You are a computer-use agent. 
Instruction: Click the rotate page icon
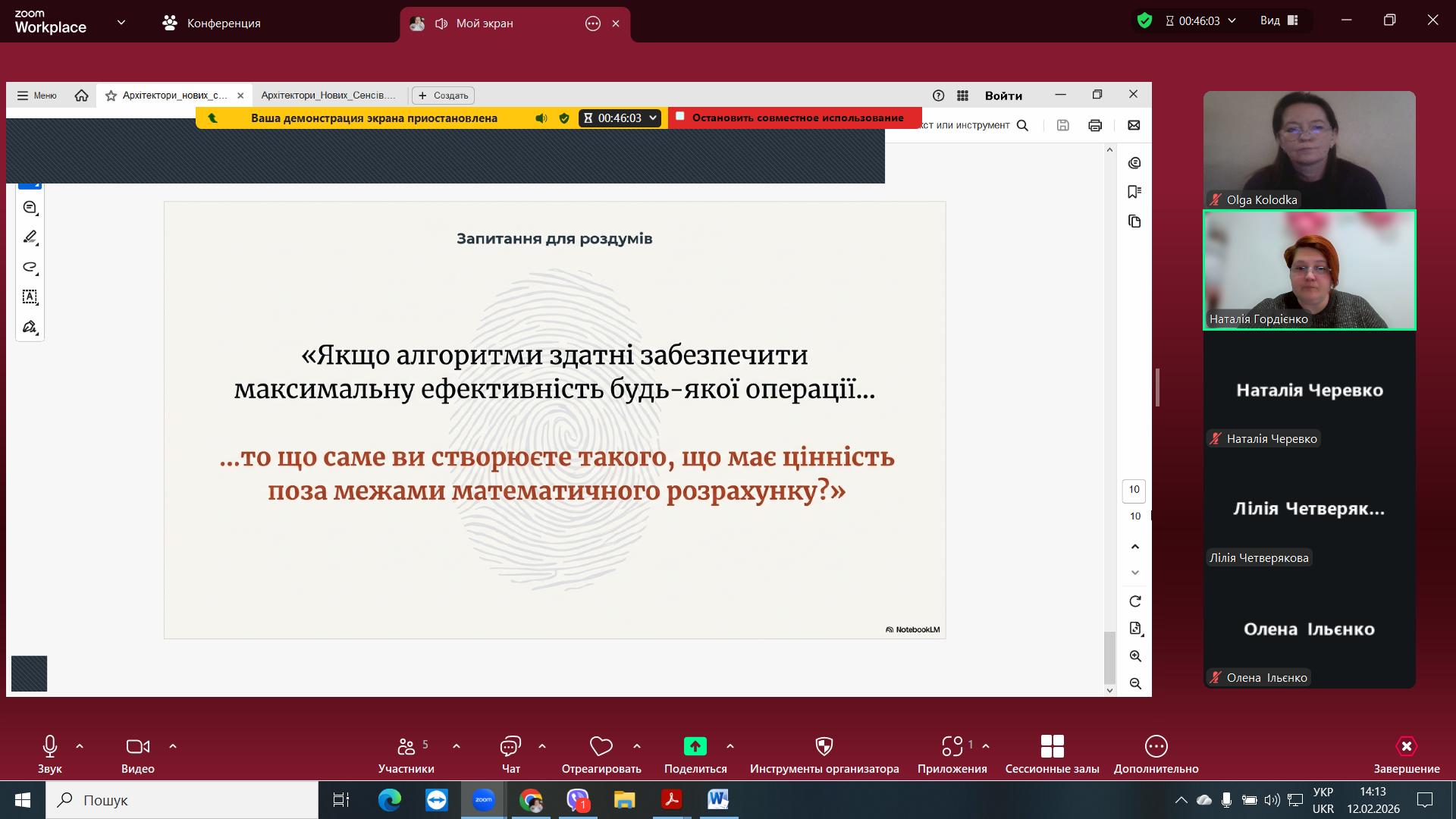tap(1135, 601)
